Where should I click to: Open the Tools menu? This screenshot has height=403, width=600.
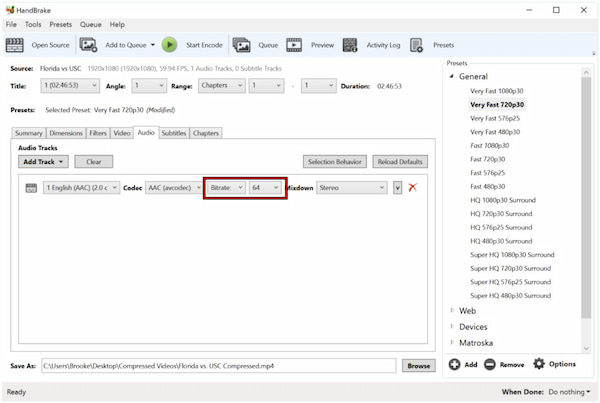(33, 24)
